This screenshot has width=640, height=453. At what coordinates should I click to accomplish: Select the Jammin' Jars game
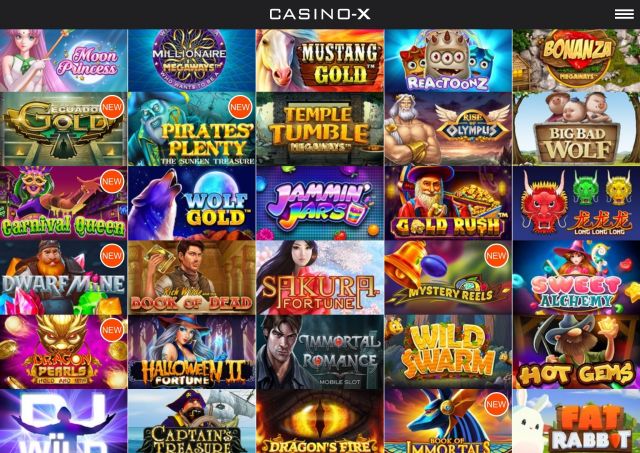click(x=320, y=203)
